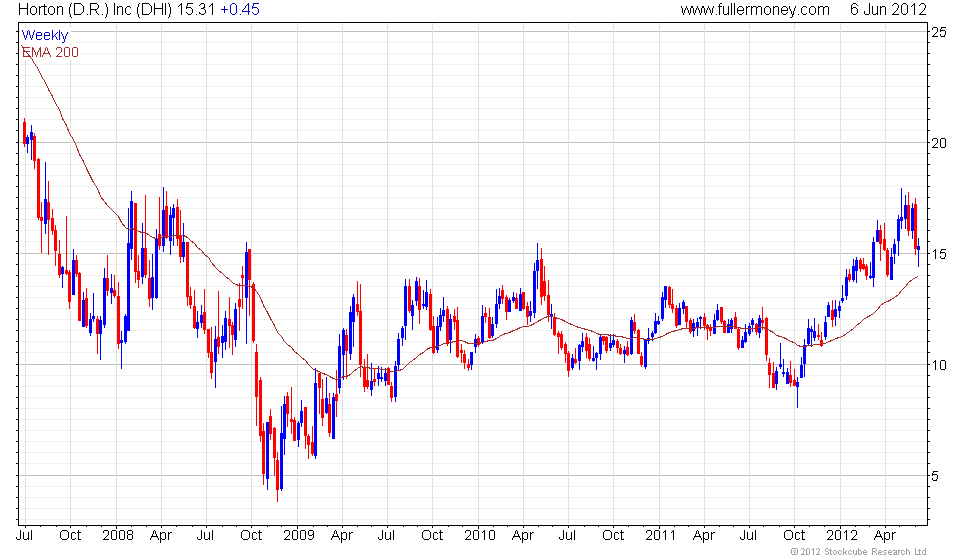Click the last price value 15.31
The height and width of the screenshot is (560, 980).
click(196, 9)
